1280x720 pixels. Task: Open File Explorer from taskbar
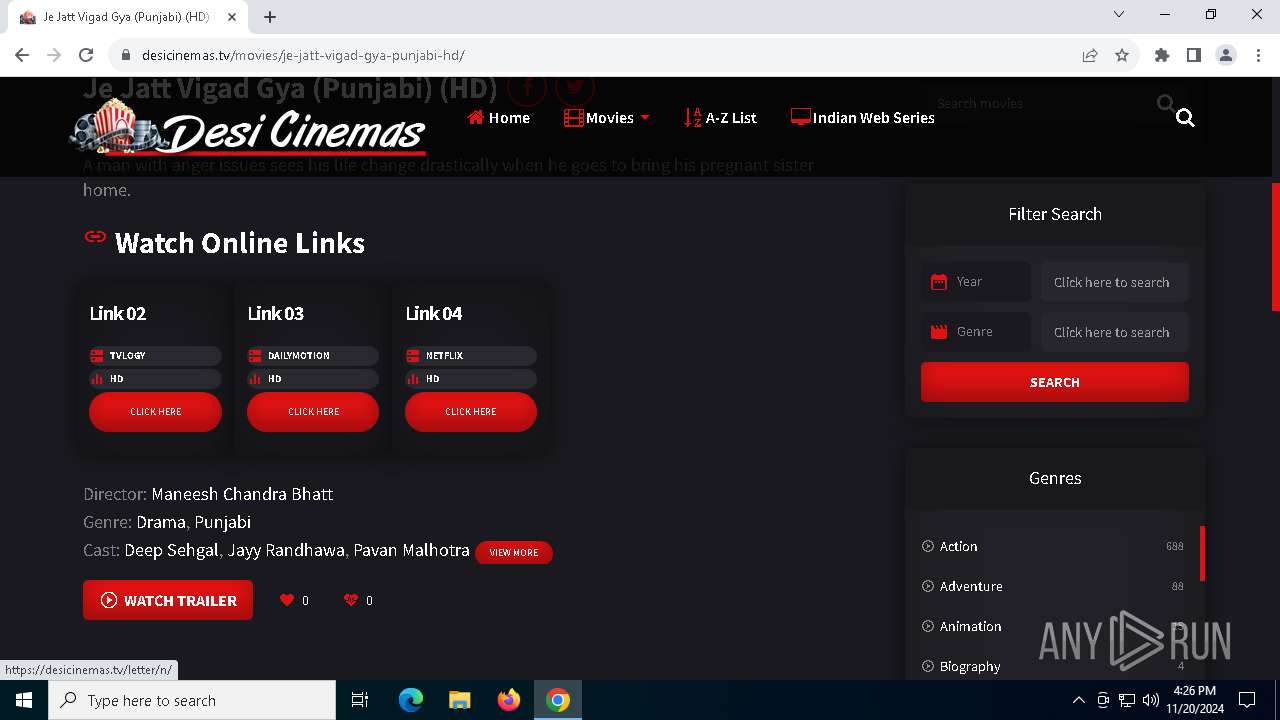[460, 700]
